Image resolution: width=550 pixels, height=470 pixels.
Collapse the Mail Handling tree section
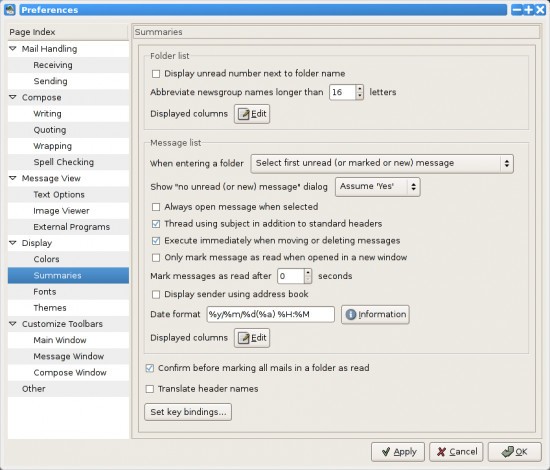tap(13, 49)
